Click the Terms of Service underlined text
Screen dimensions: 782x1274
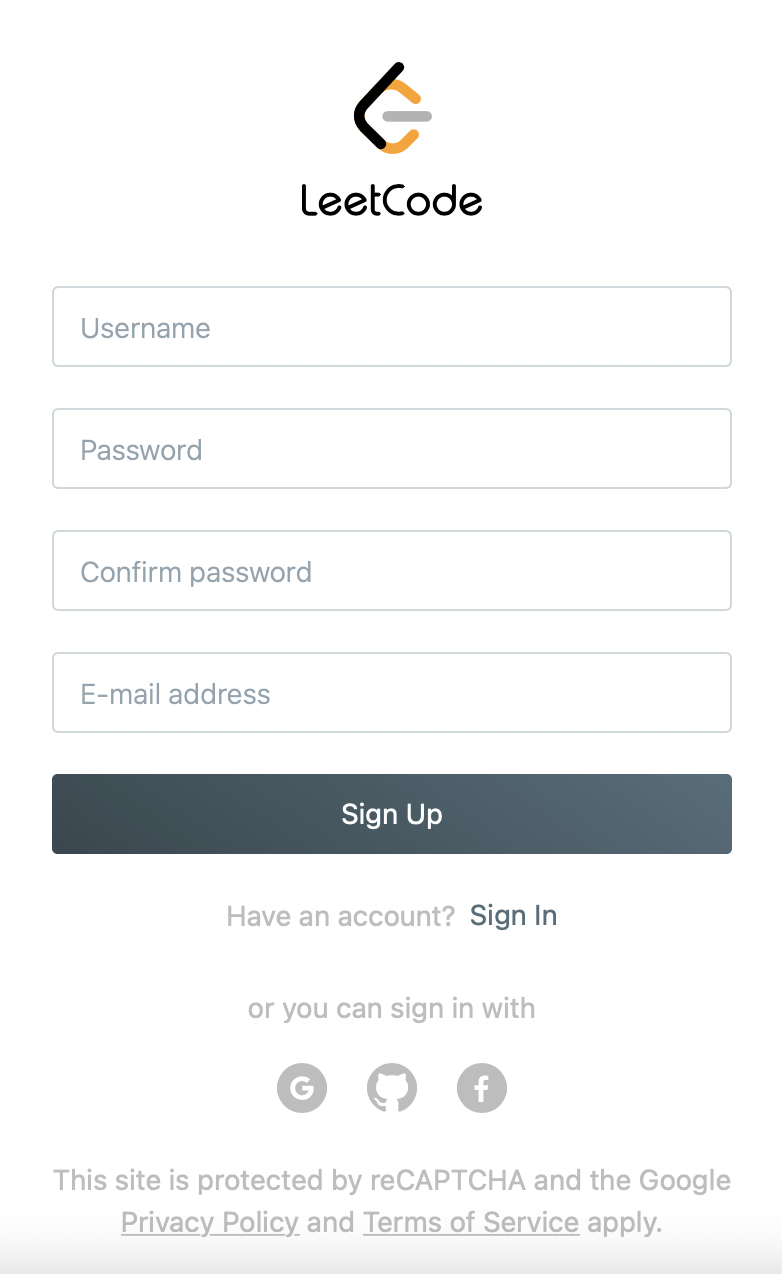(x=471, y=1222)
